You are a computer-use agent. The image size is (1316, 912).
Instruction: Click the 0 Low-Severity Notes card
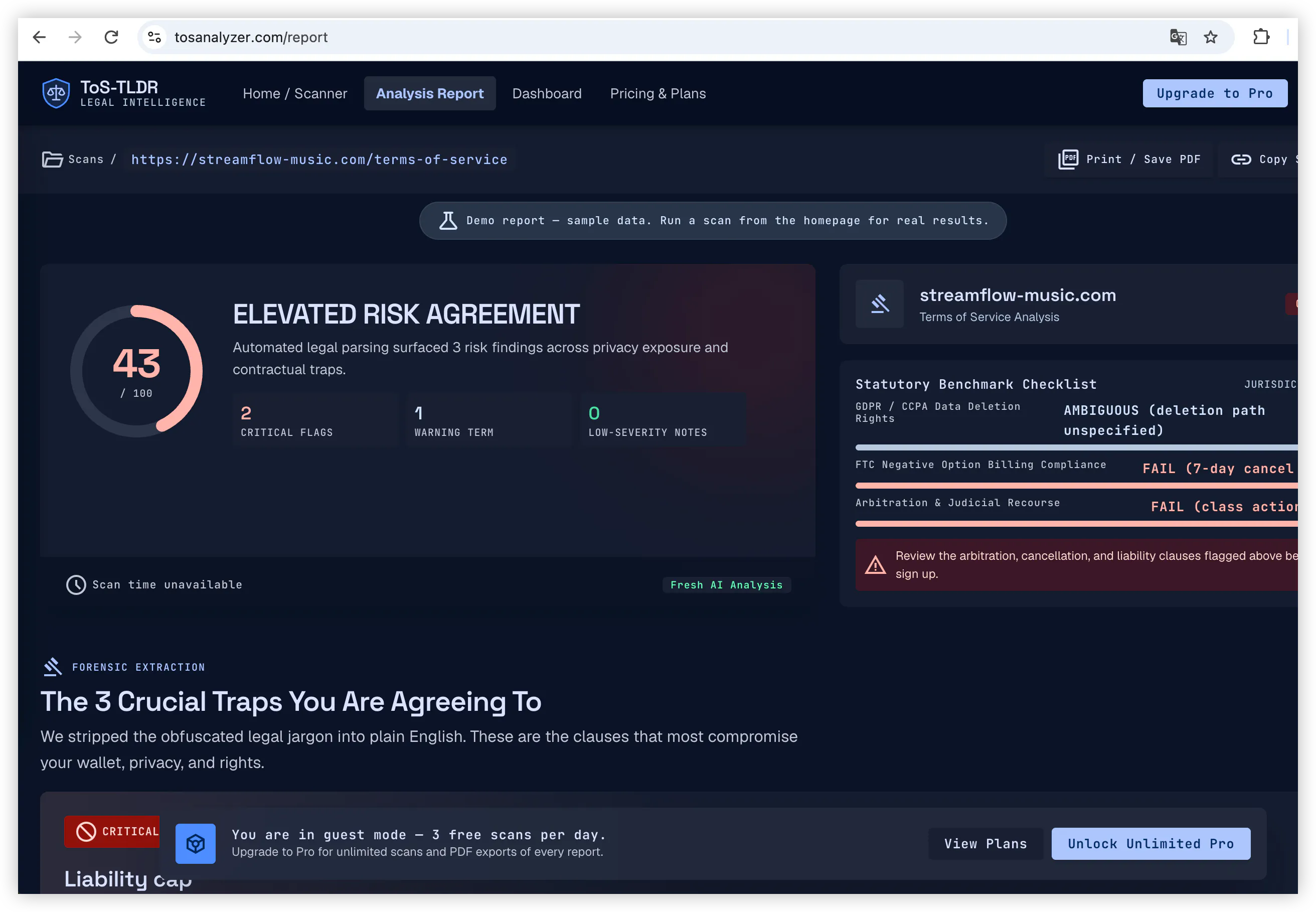(x=663, y=420)
